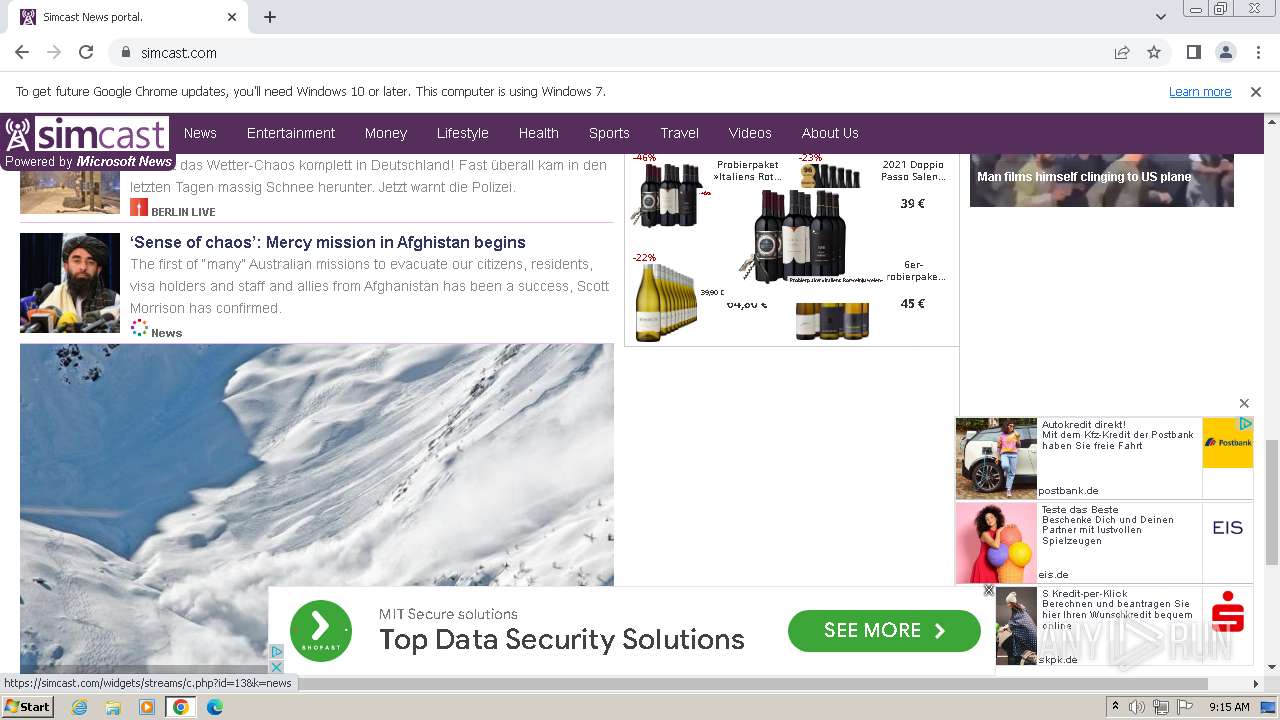Open the Travel section
Viewport: 1280px width, 720px height.
point(680,133)
